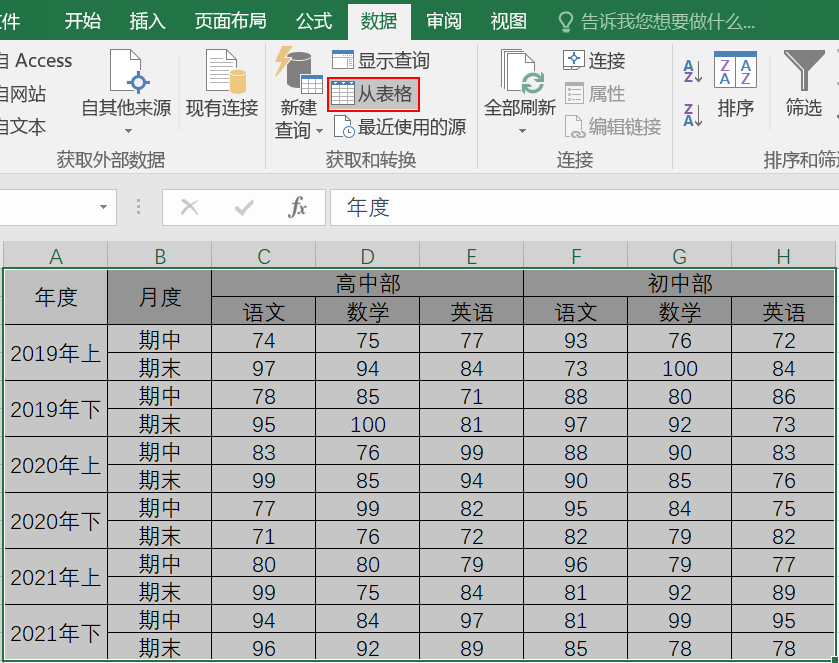Click the fx insert function button
The height and width of the screenshot is (663, 839).
click(x=298, y=207)
